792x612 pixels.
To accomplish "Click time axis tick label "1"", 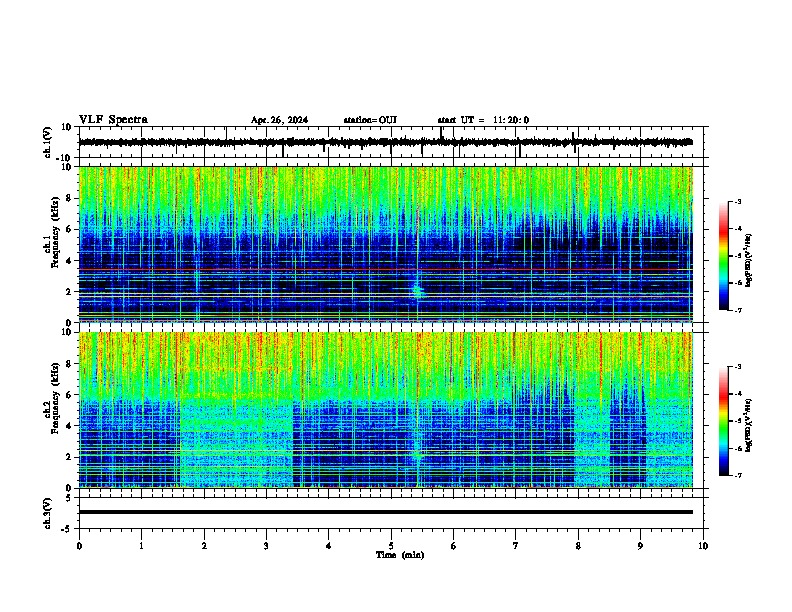I will (141, 546).
